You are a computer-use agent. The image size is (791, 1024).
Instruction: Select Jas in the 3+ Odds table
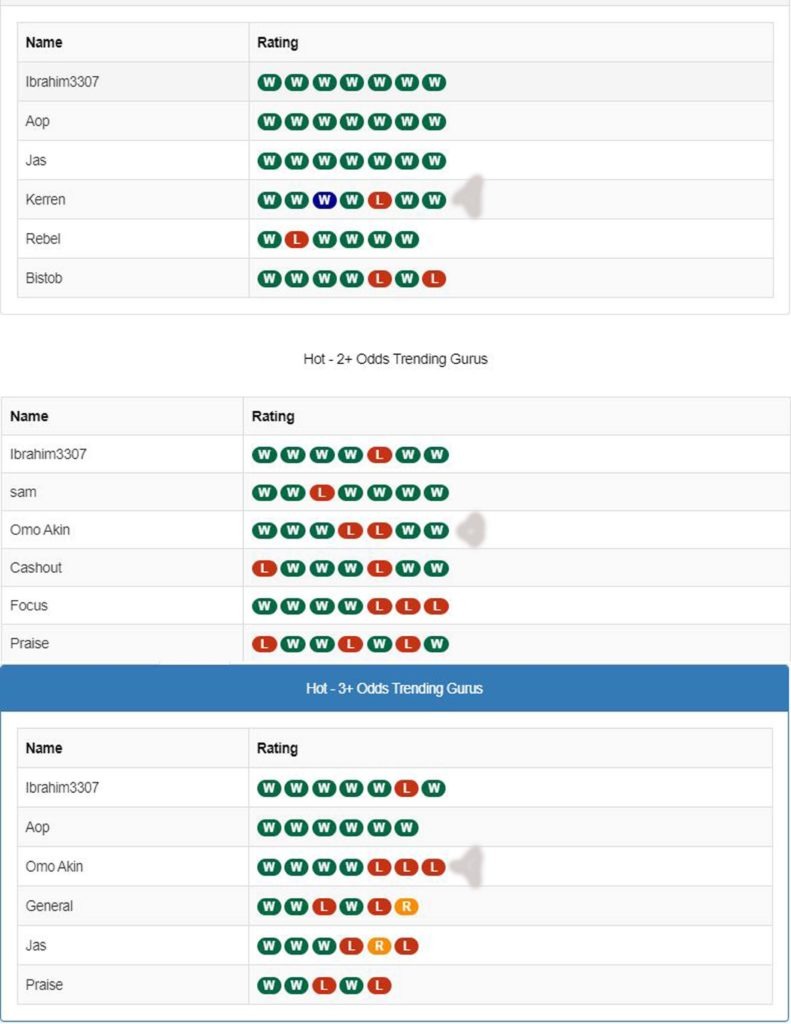(36, 945)
